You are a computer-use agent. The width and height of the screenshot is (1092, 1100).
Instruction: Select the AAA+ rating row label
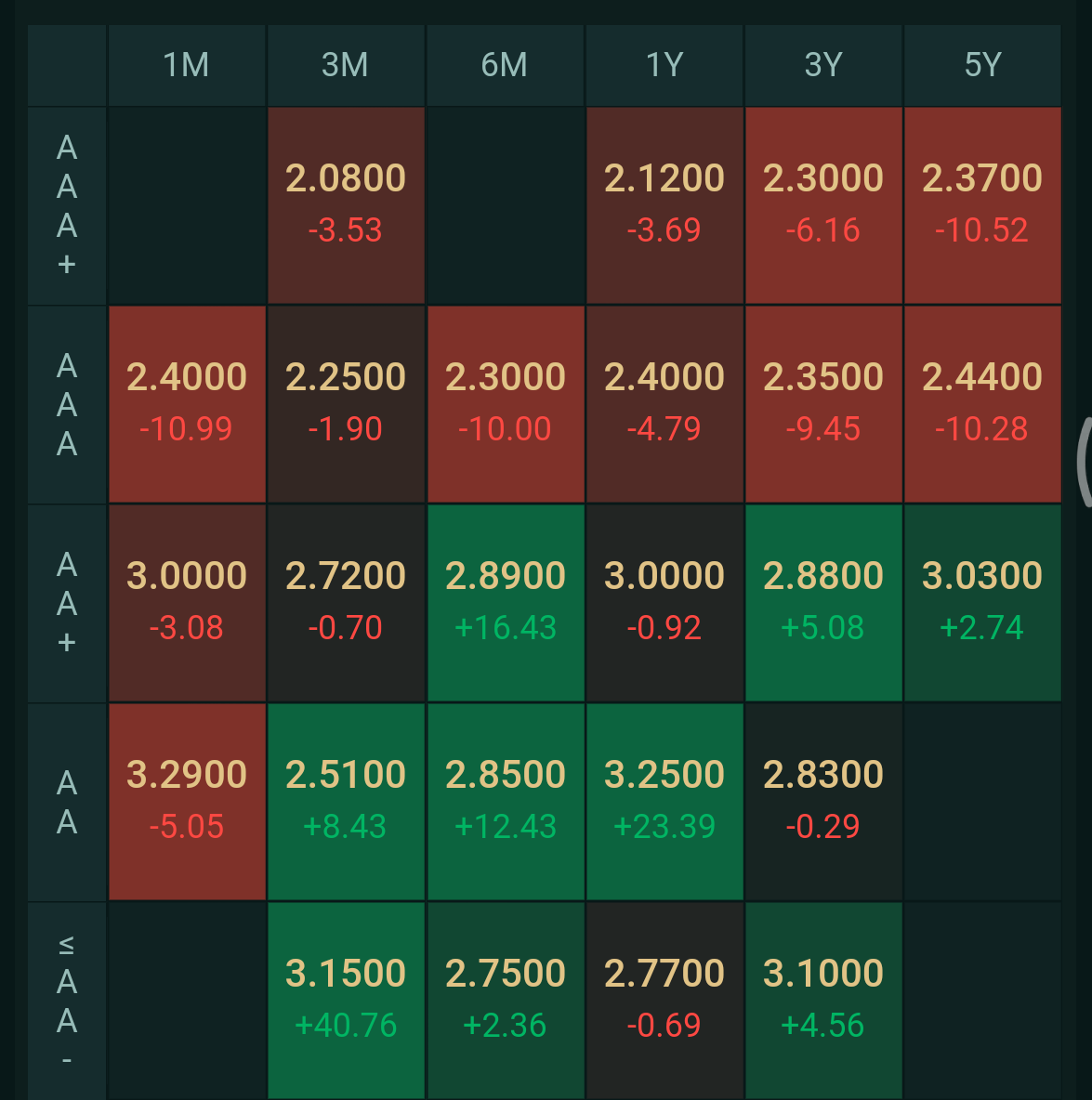(x=67, y=205)
